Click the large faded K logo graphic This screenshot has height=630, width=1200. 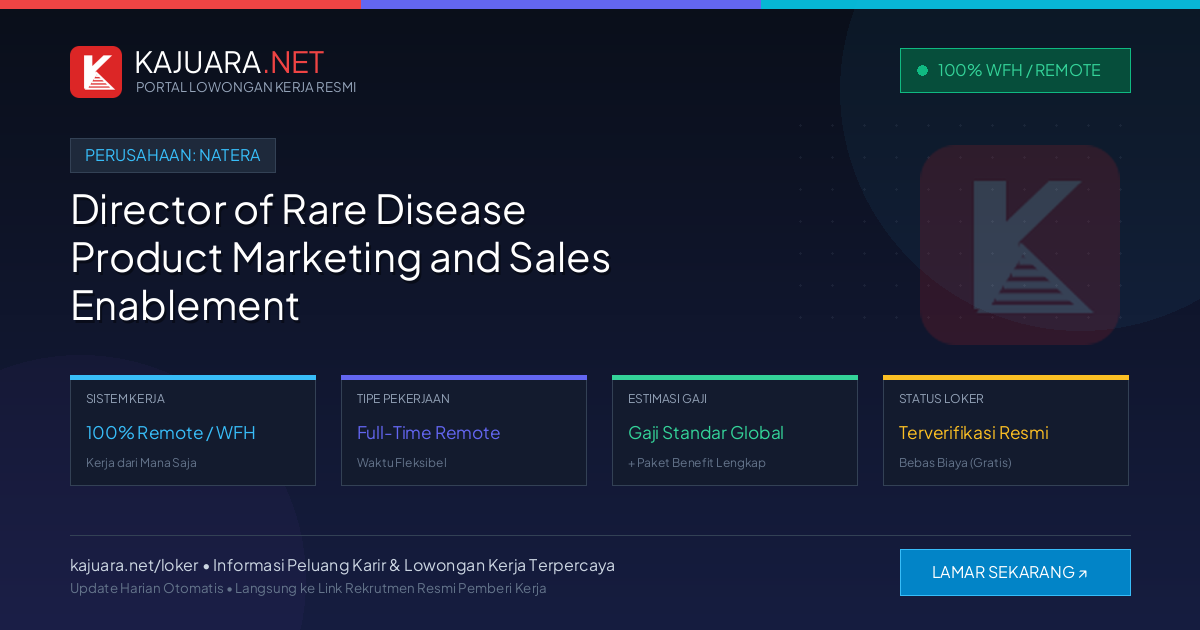[x=1020, y=245]
